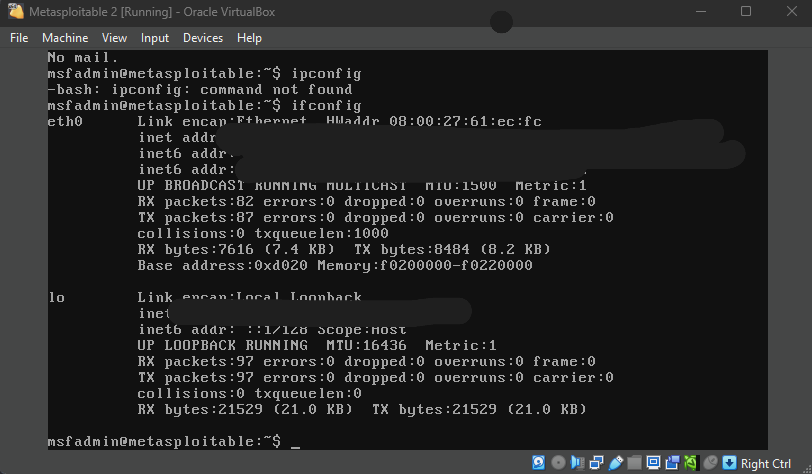812x474 pixels.
Task: Click the shared folders status icon
Action: click(x=634, y=463)
